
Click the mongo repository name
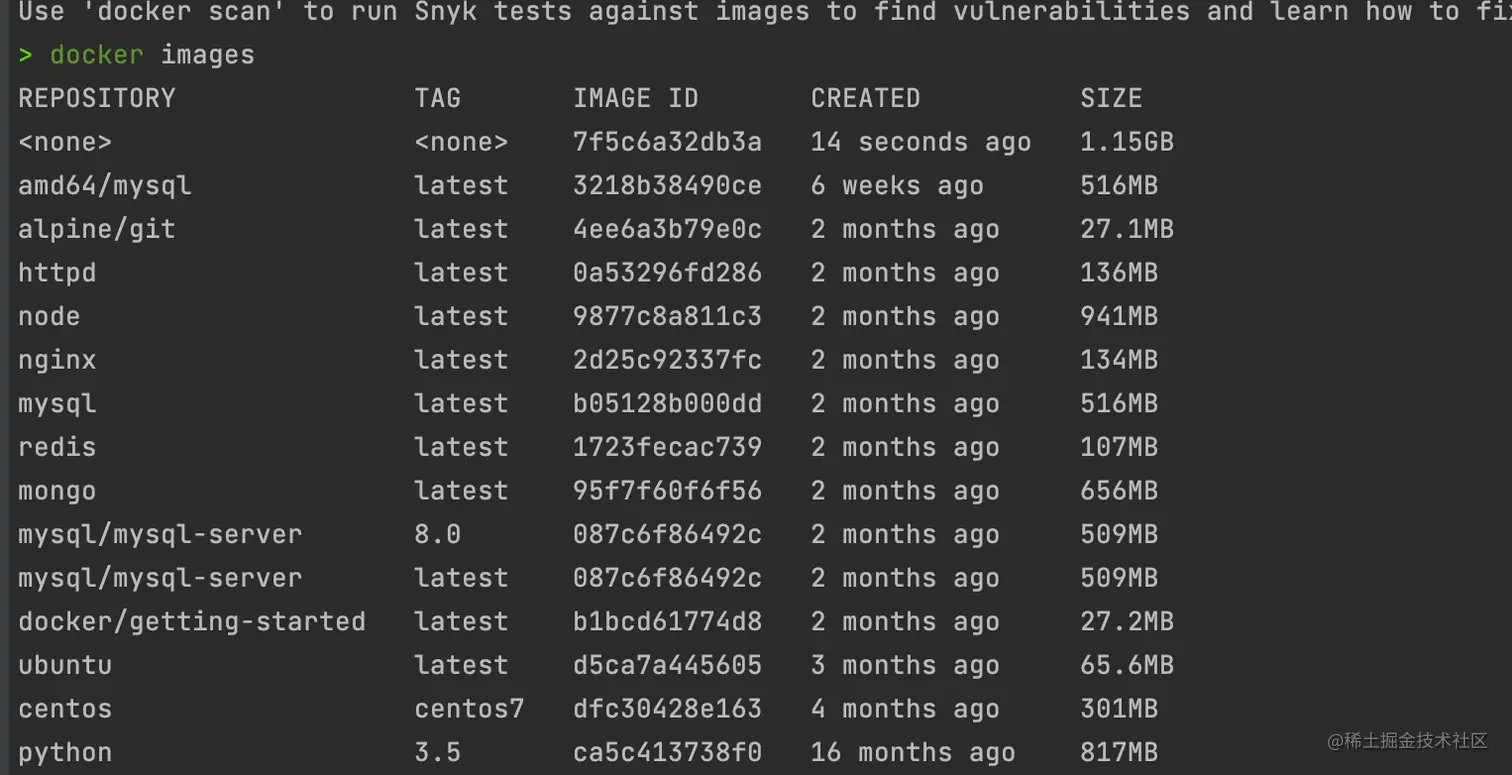click(x=57, y=491)
